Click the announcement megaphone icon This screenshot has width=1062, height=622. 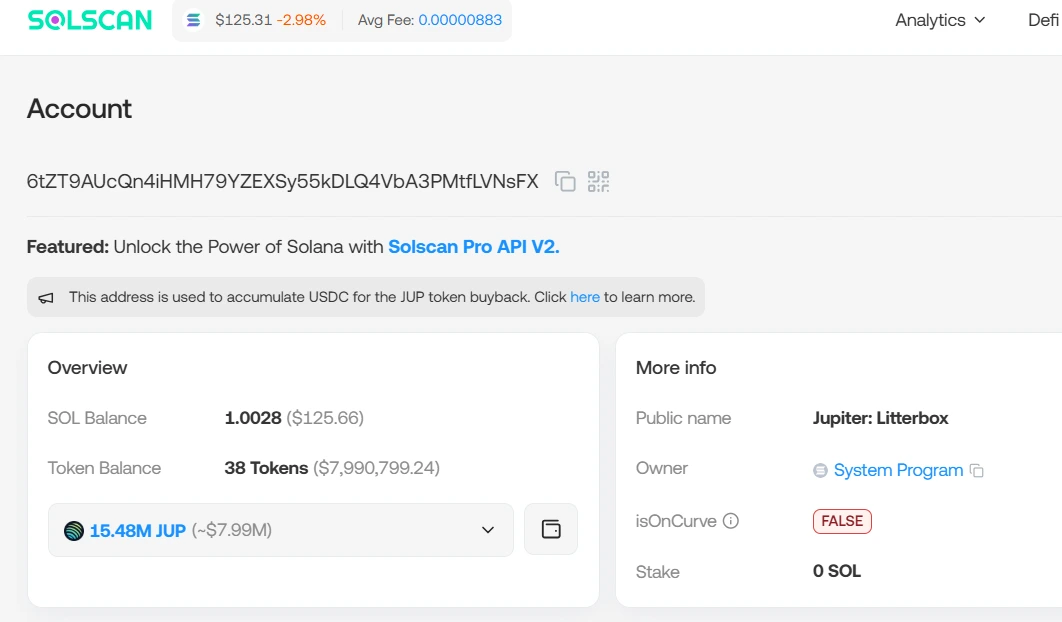(x=46, y=297)
